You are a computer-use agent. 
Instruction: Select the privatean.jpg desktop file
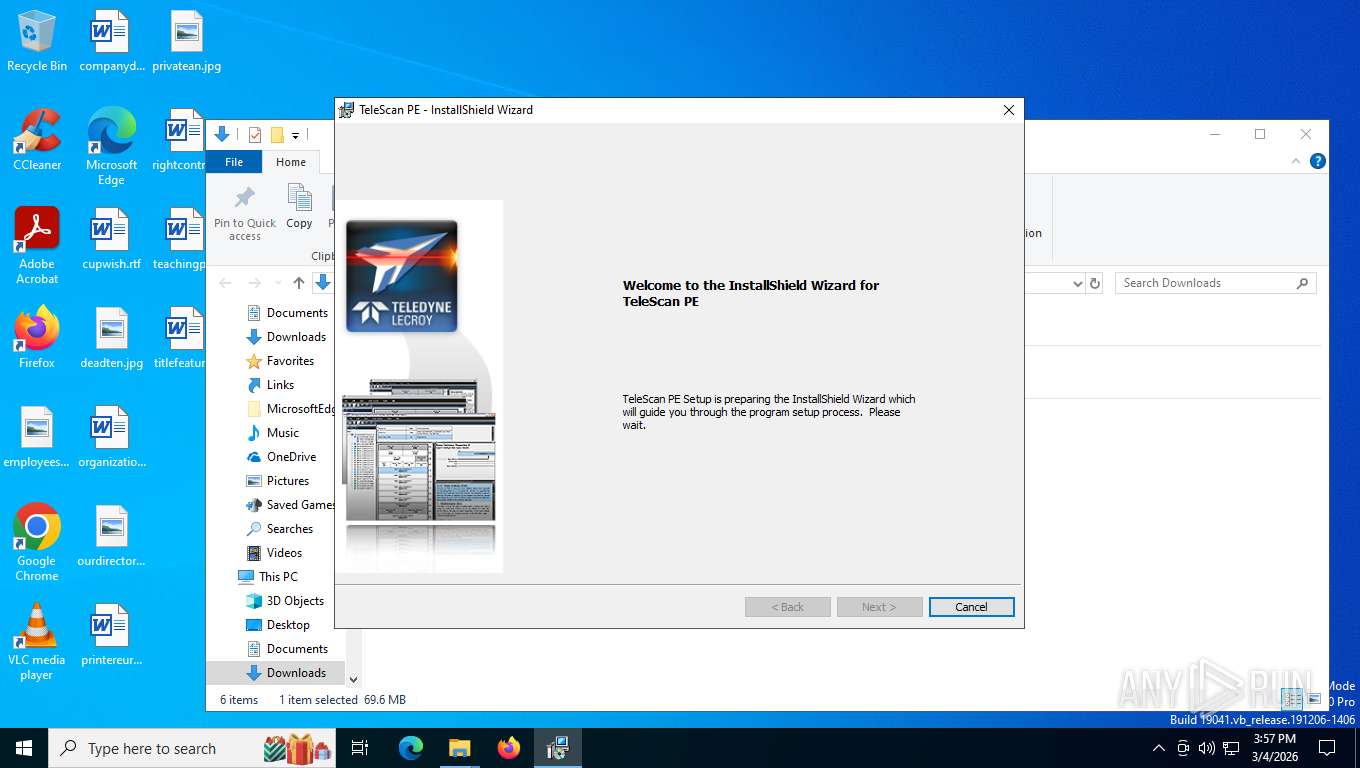tap(186, 42)
